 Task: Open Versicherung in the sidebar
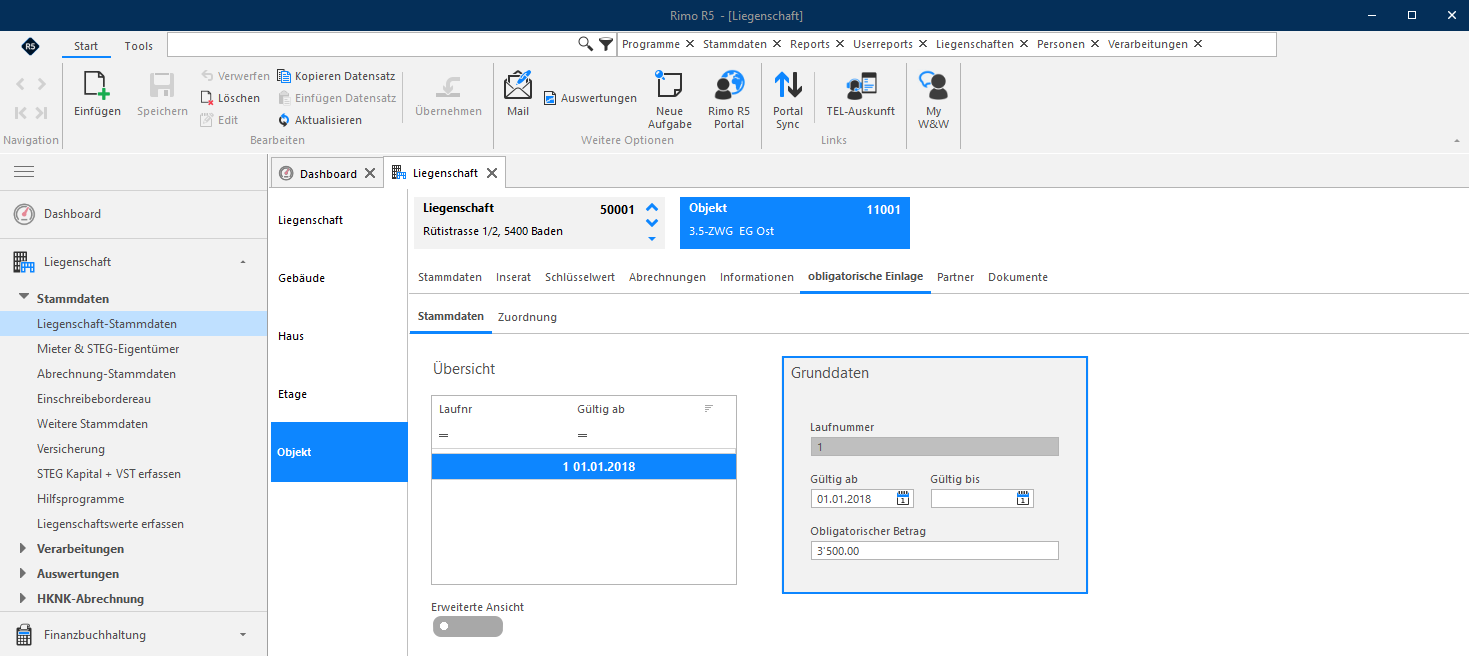71,449
